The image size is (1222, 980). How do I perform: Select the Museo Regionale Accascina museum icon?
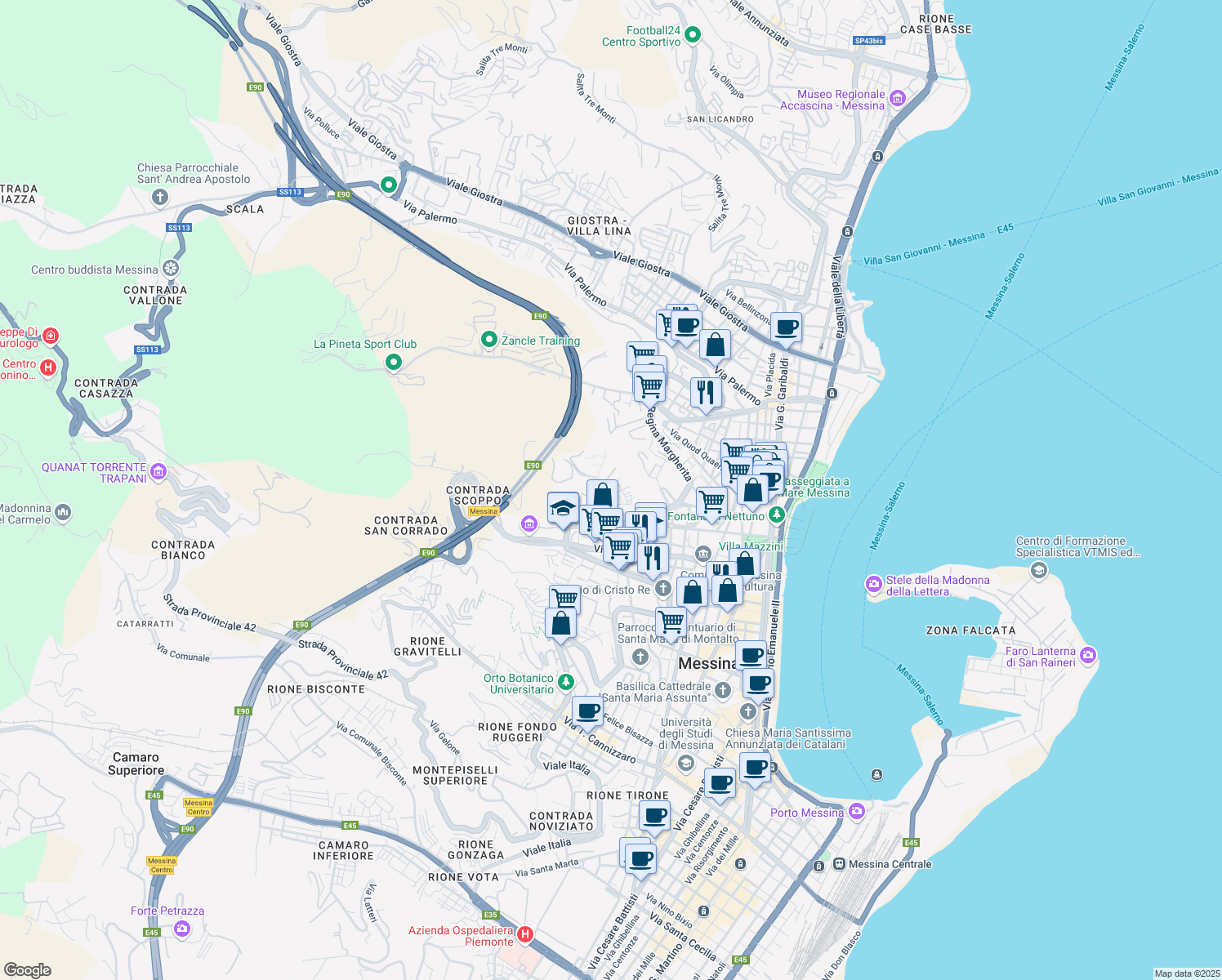(898, 97)
